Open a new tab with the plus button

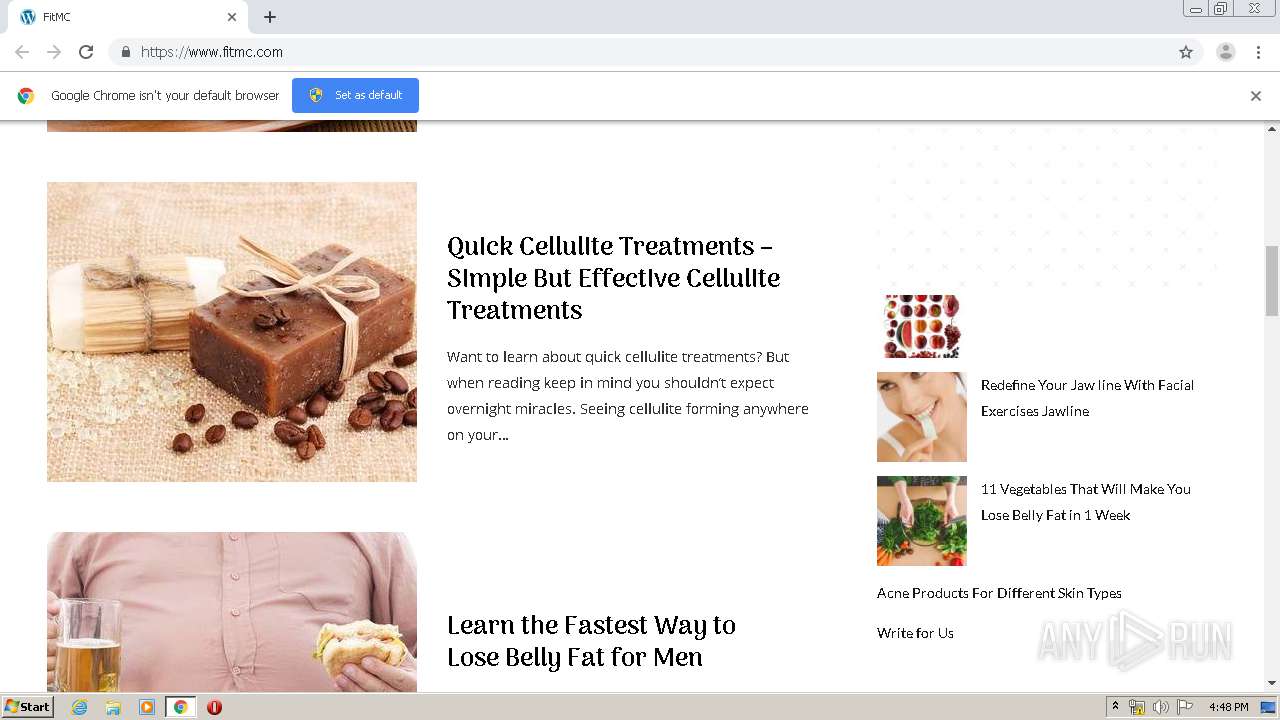click(270, 17)
